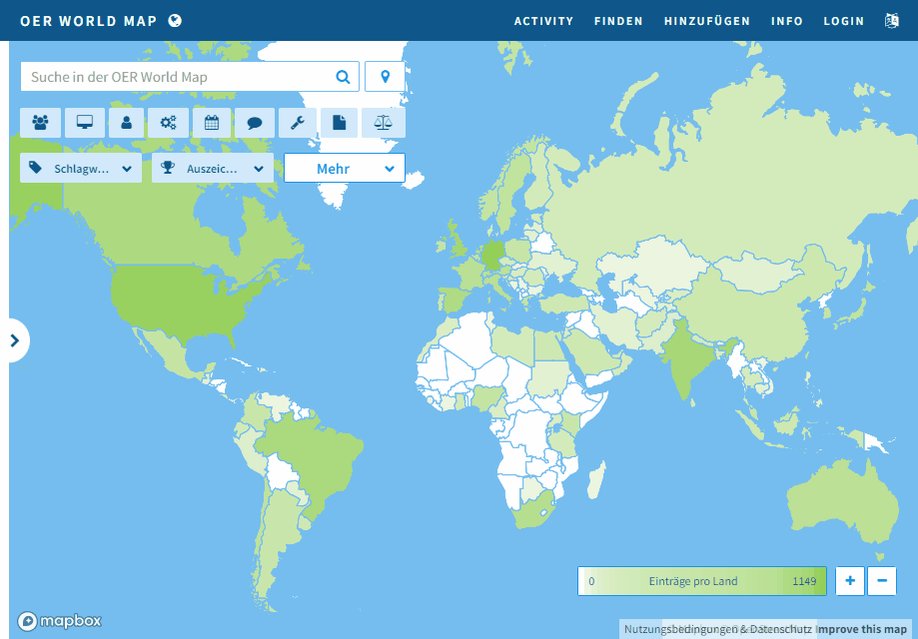The width and height of the screenshot is (918, 639).
Task: Click 'Improve this map' link
Action: [x=862, y=630]
